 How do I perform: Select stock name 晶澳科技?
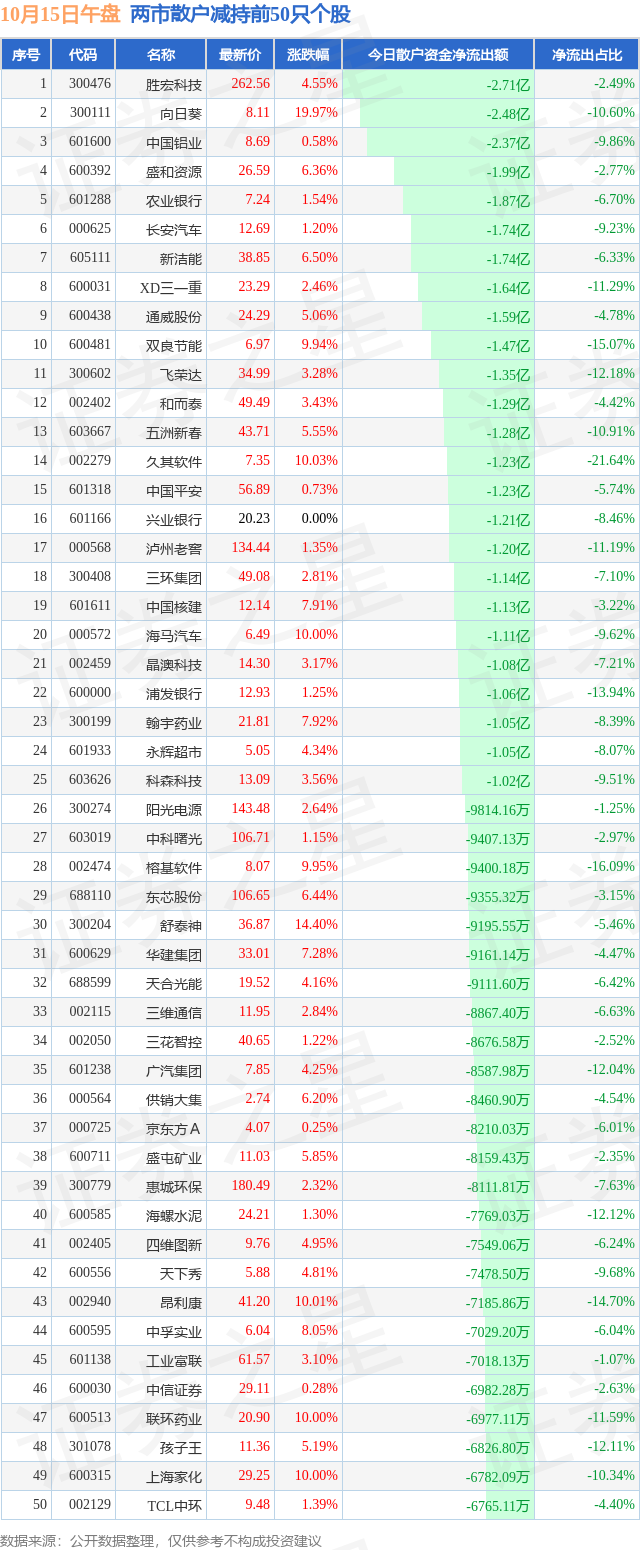click(174, 664)
